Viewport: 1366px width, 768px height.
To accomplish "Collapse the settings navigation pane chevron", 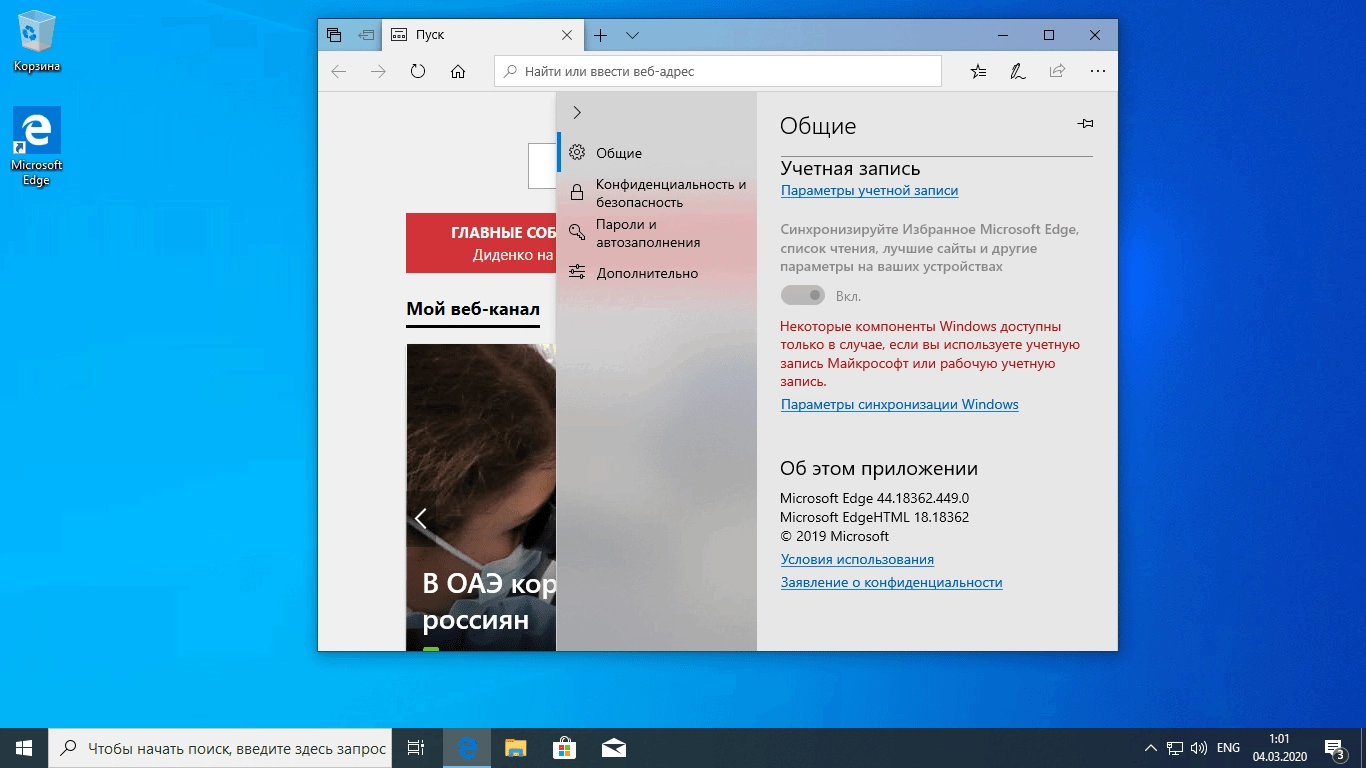I will point(577,112).
